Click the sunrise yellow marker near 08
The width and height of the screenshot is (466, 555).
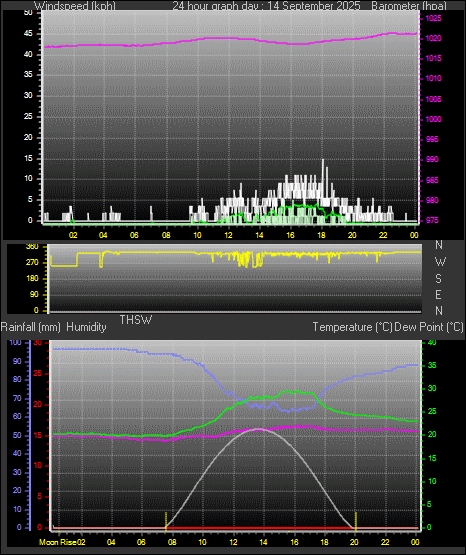coord(166,521)
